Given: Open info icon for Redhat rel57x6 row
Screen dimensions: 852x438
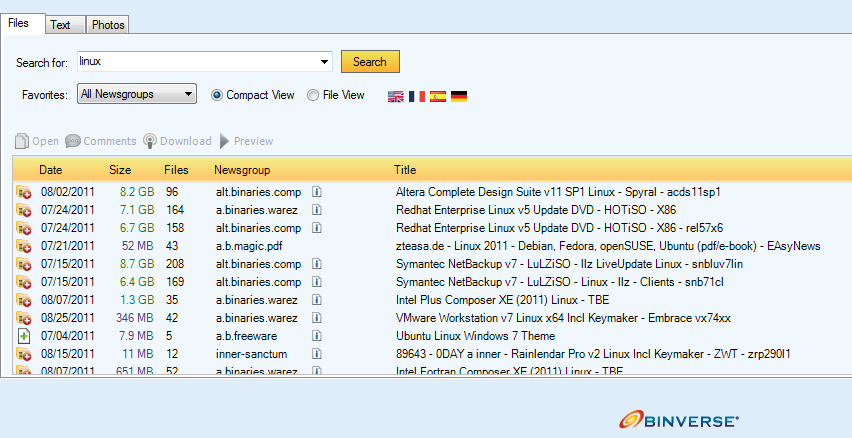Looking at the screenshot, I should pos(317,228).
